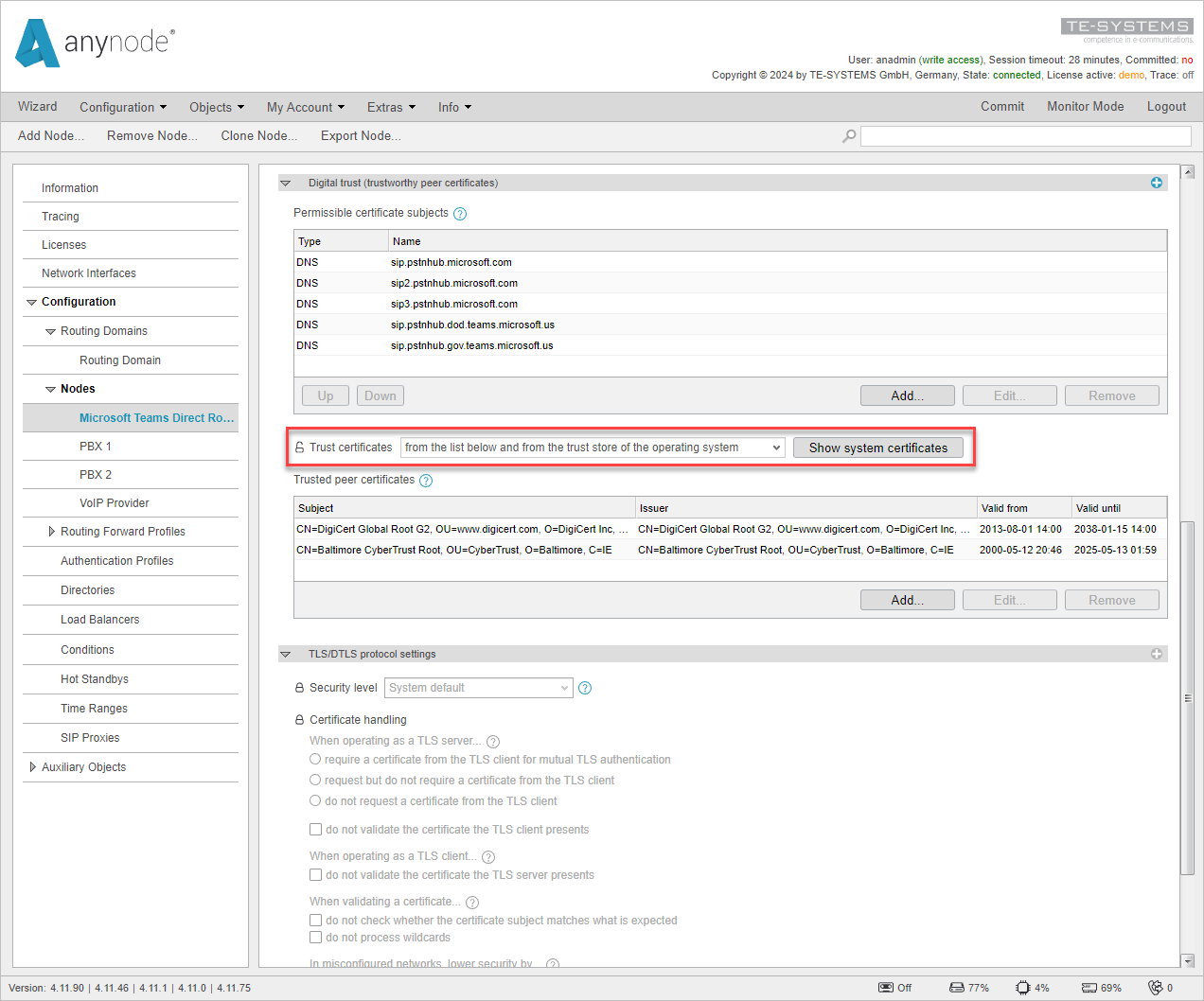Viewport: 1204px width, 1001px height.
Task: Open the Extras menu
Action: pos(391,107)
